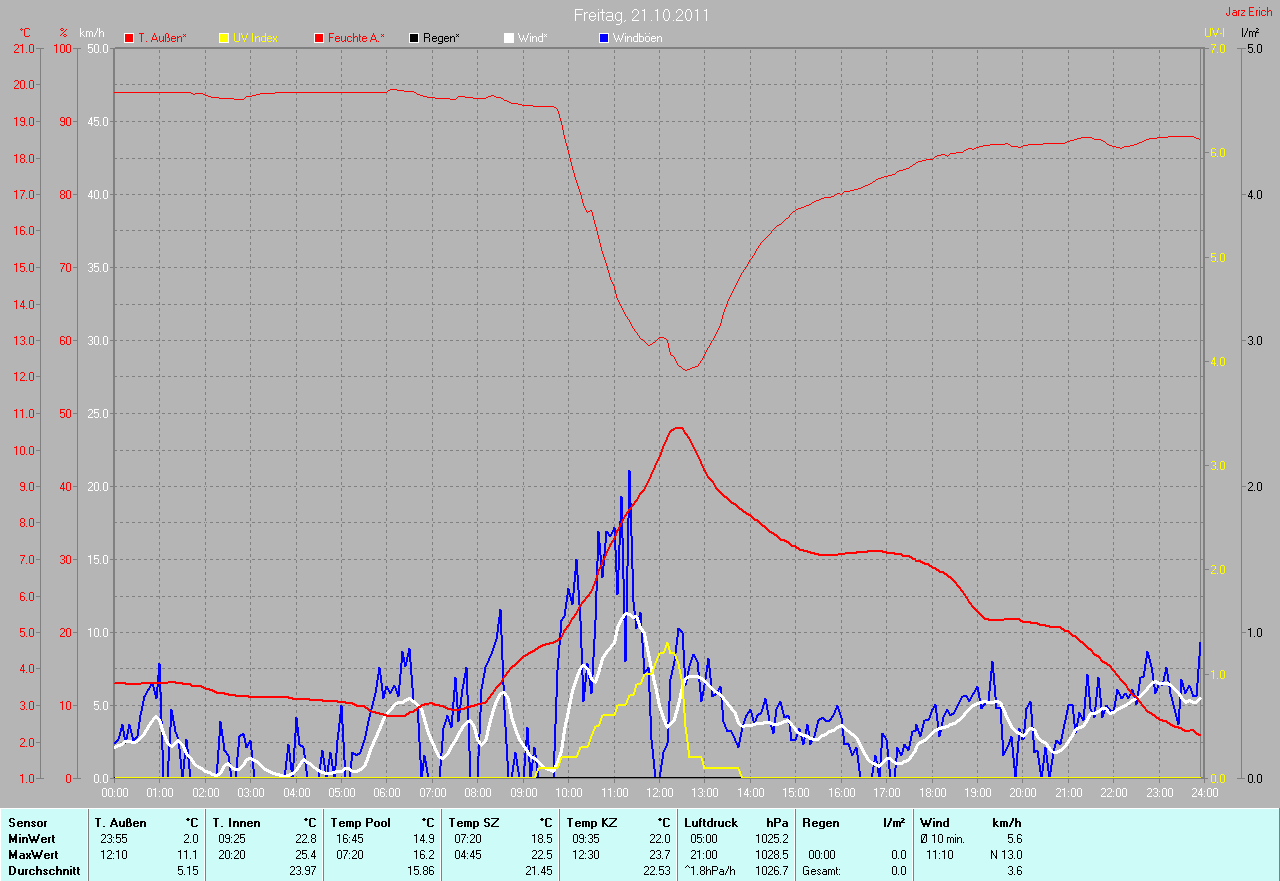This screenshot has width=1280, height=881.
Task: Select the Sensor header in data table
Action: click(27, 822)
